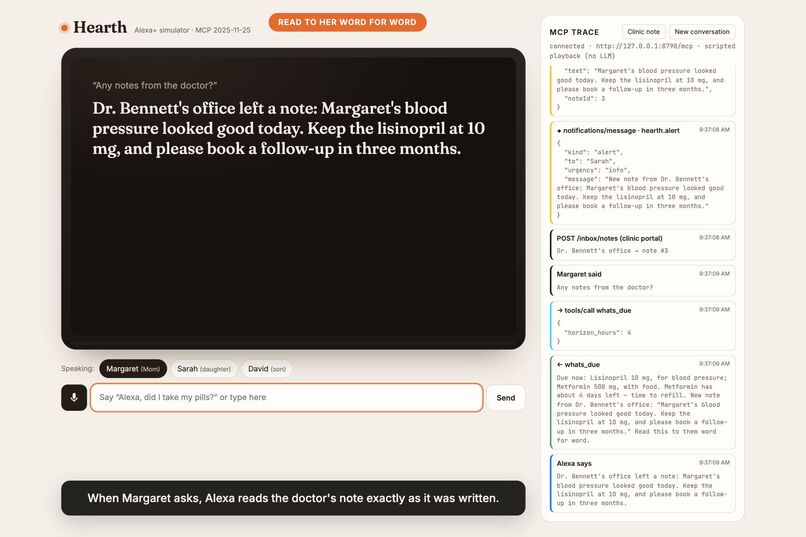Click the caption about Alexa reading the note
The width and height of the screenshot is (806, 537).
293,498
